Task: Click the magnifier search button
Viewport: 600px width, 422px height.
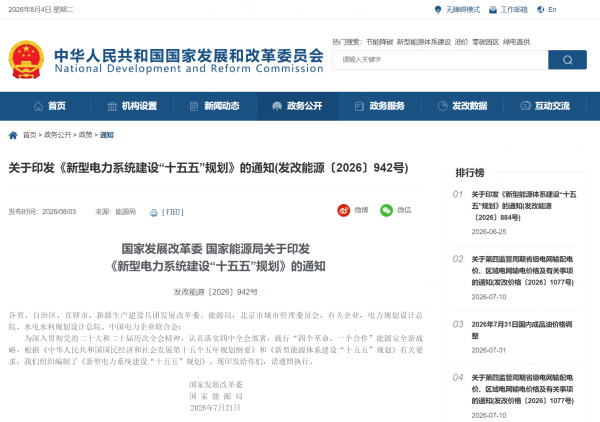Action: pyautogui.click(x=567, y=60)
